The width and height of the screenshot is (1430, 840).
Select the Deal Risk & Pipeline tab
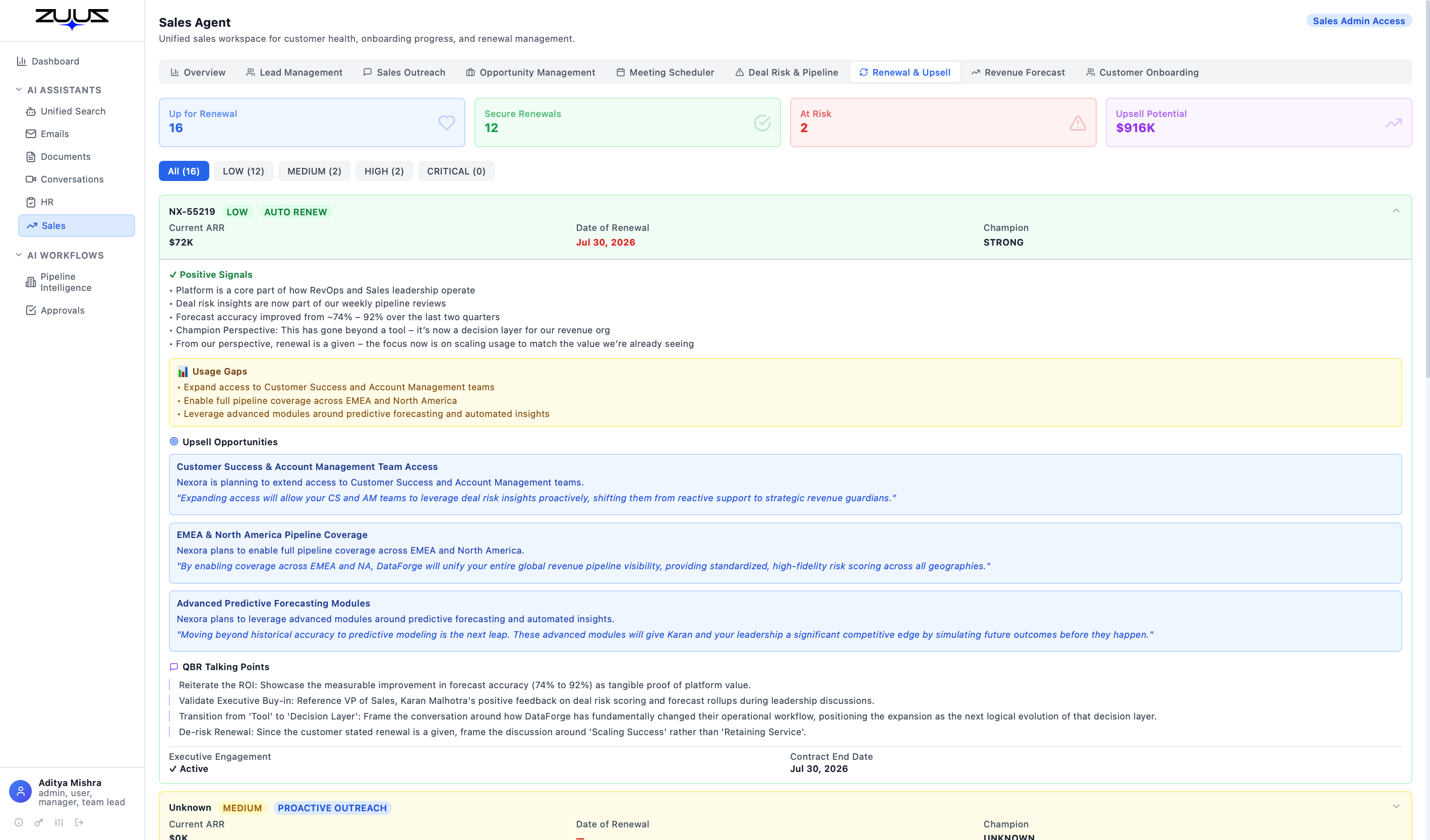tap(787, 72)
